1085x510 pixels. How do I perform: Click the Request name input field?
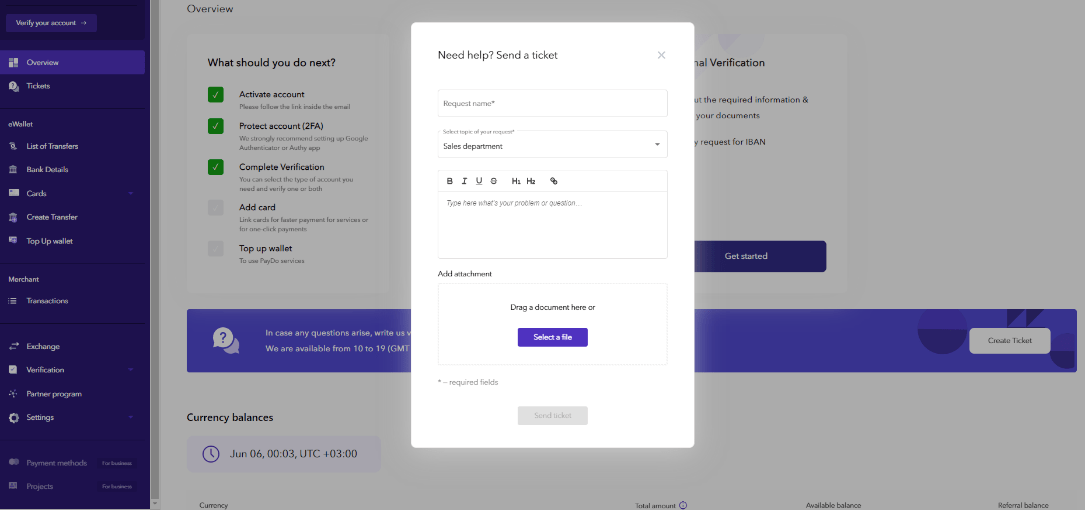point(552,103)
